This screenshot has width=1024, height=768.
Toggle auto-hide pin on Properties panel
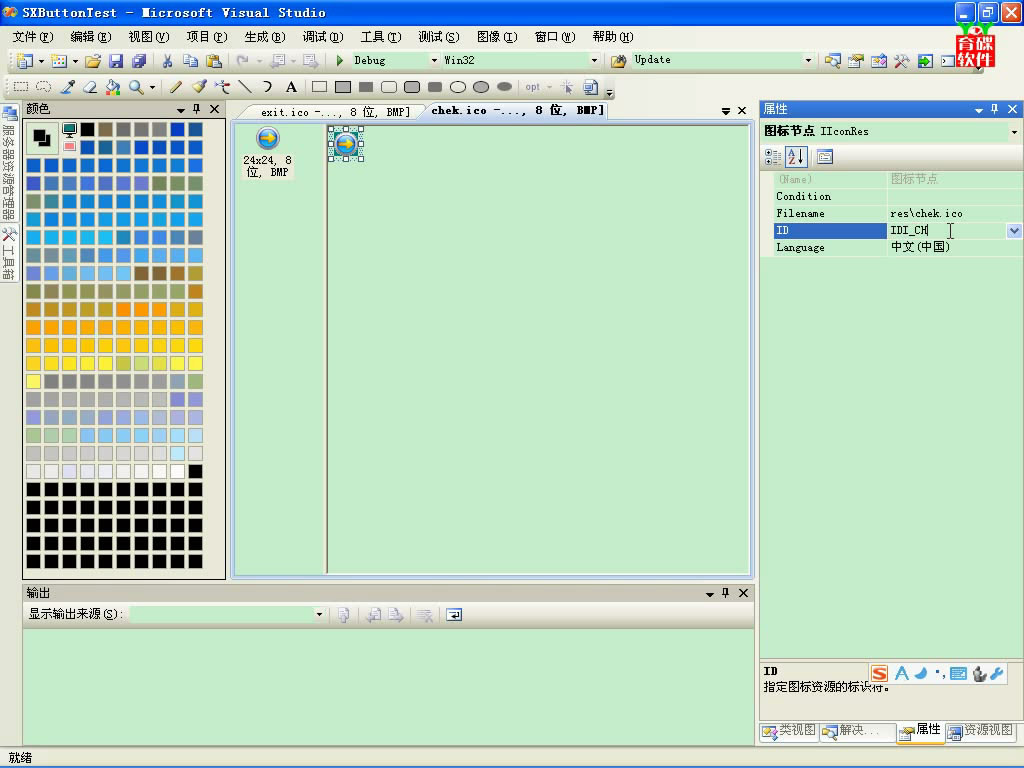[x=995, y=109]
